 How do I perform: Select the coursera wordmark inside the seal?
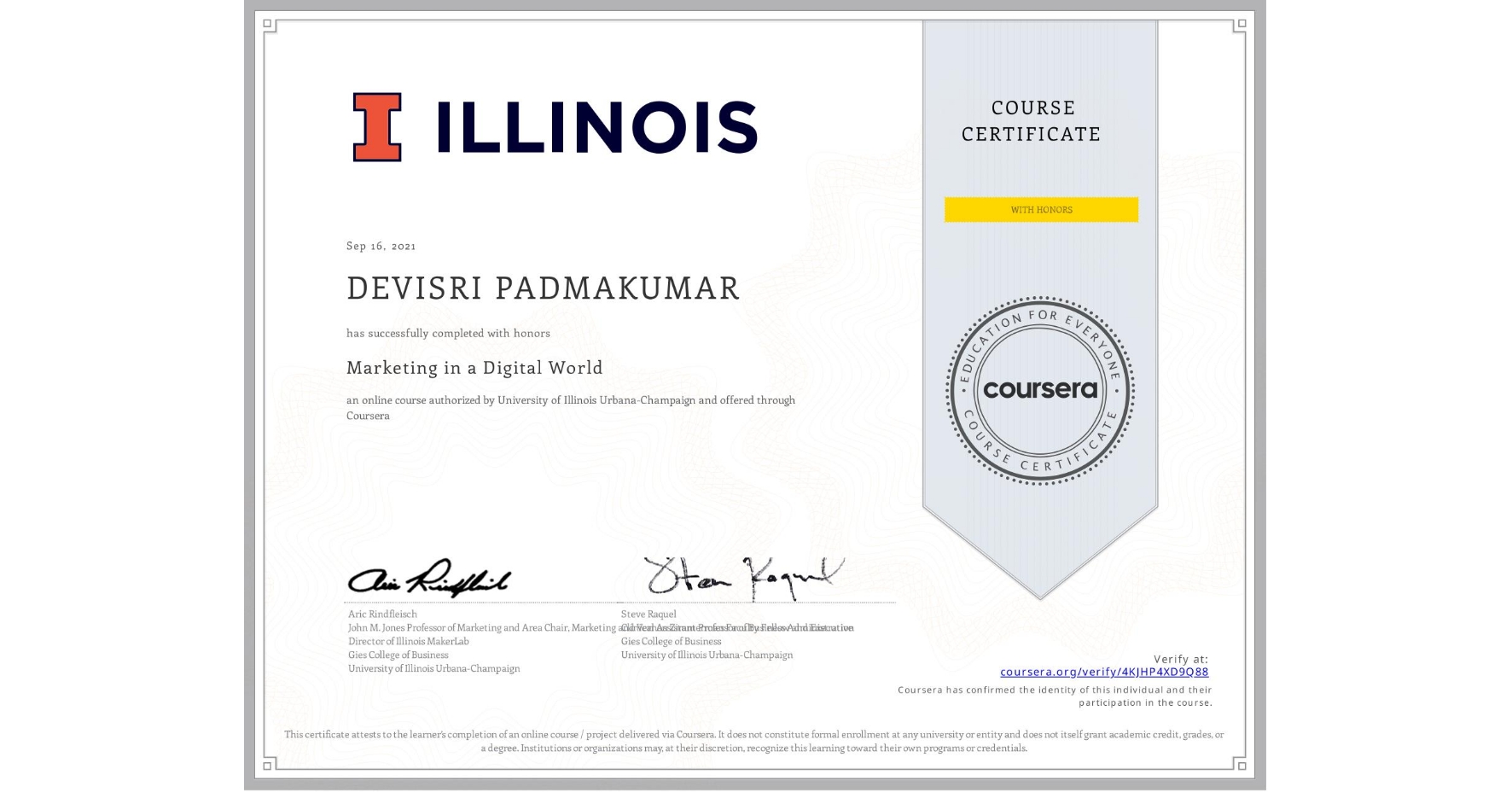[x=1040, y=389]
